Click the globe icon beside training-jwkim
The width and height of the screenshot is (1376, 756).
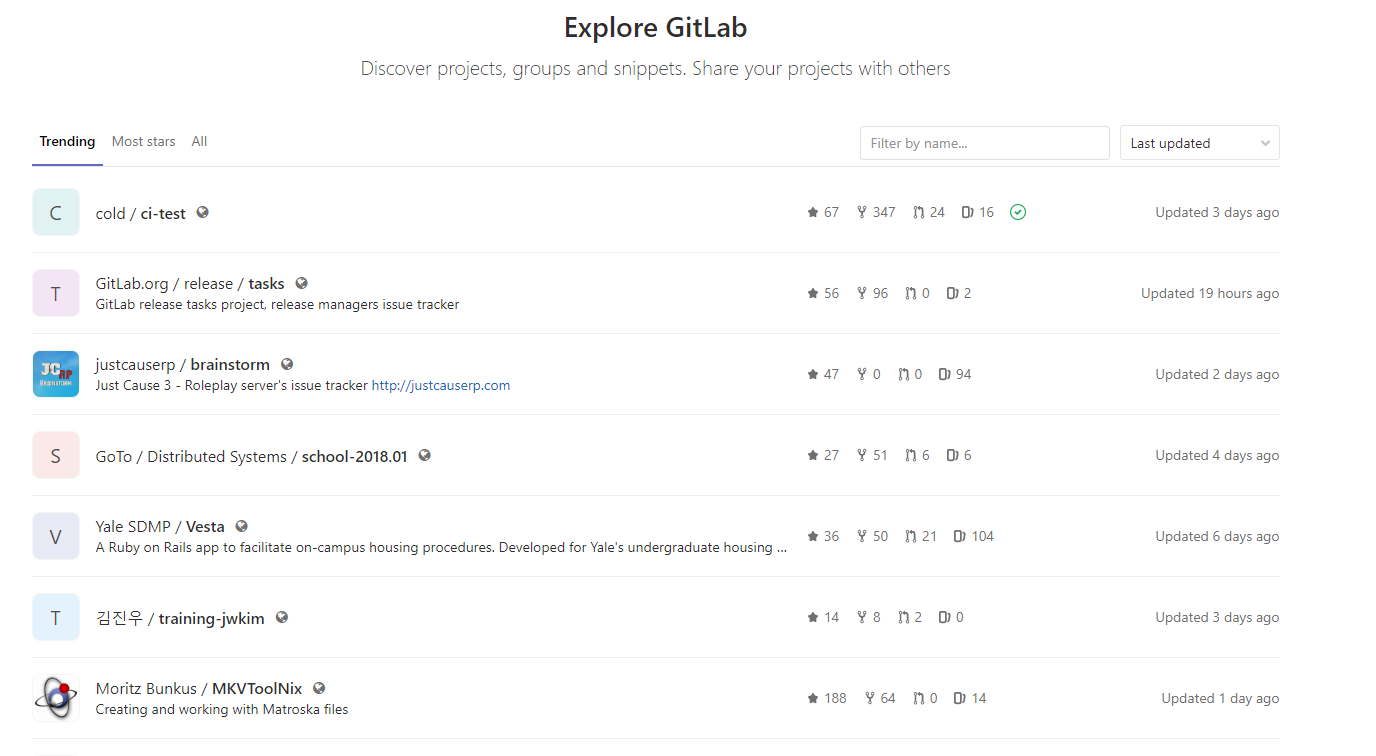pos(282,617)
